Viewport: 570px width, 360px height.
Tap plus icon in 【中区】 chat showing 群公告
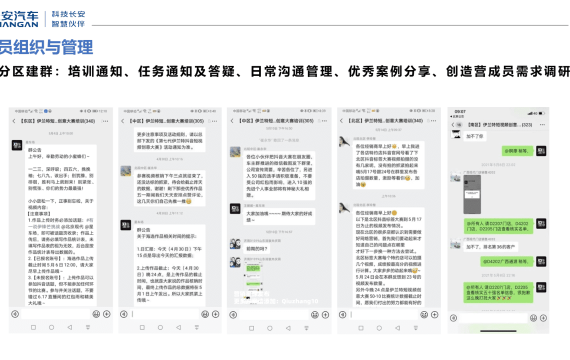(x=216, y=314)
